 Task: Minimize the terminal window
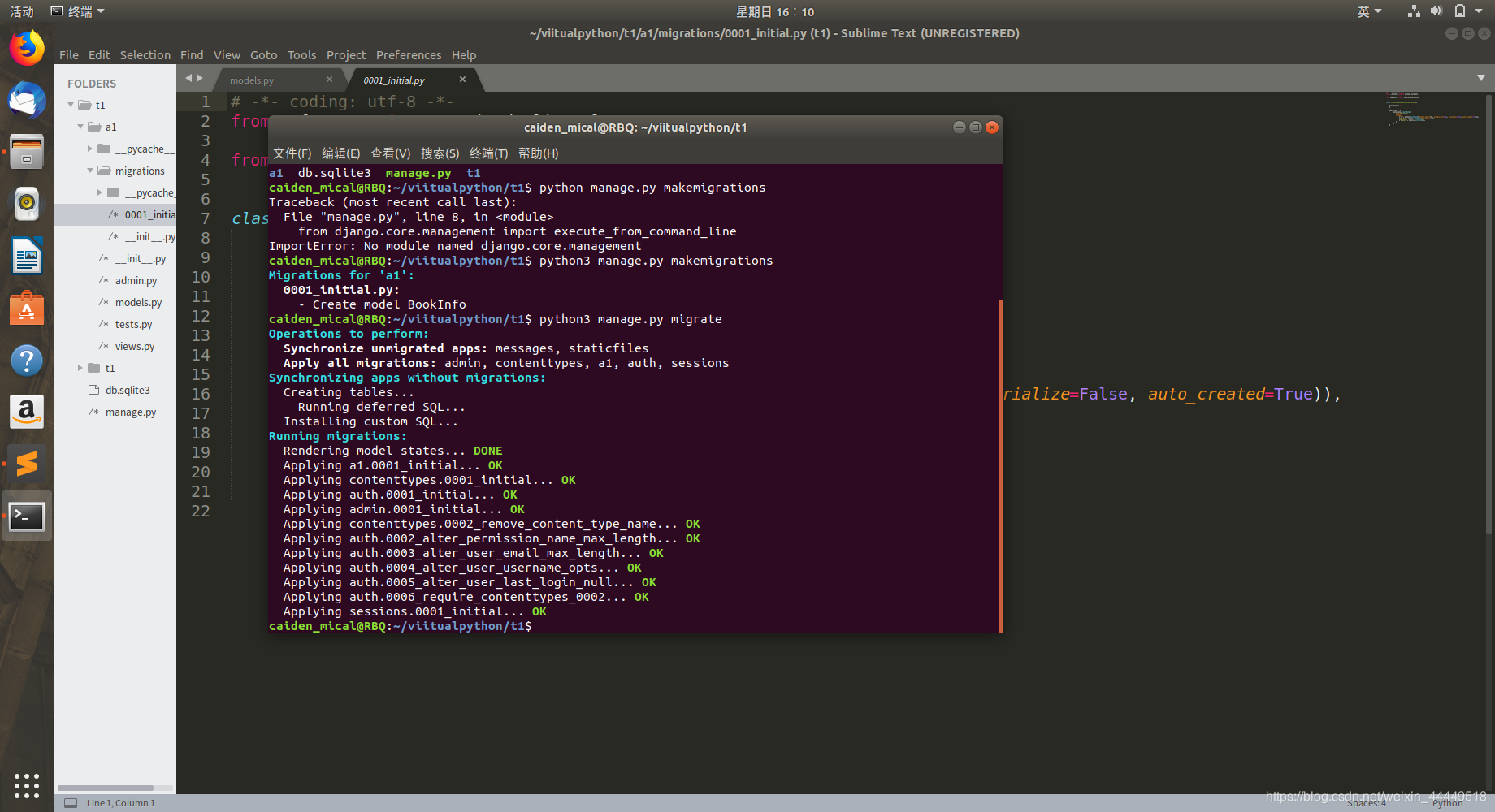click(959, 127)
